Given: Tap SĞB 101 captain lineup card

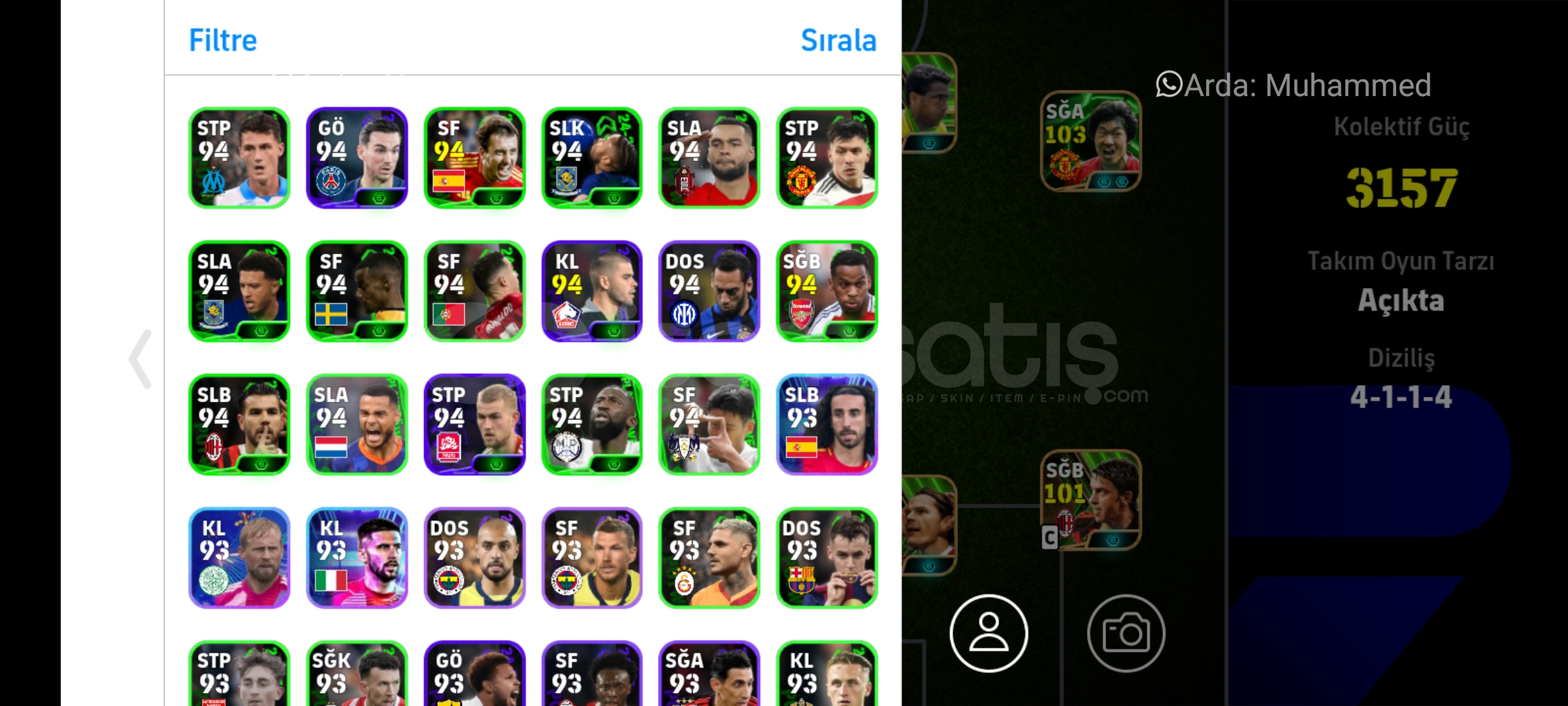Looking at the screenshot, I should [x=1091, y=500].
